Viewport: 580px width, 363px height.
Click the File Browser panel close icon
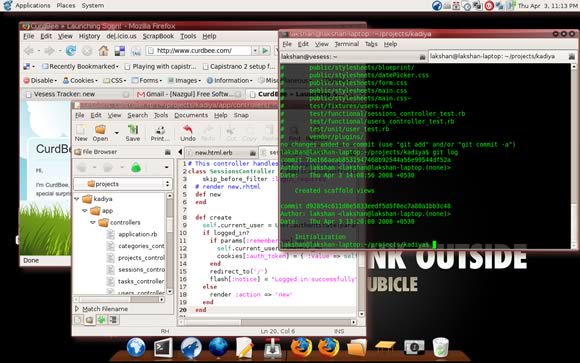coord(168,152)
